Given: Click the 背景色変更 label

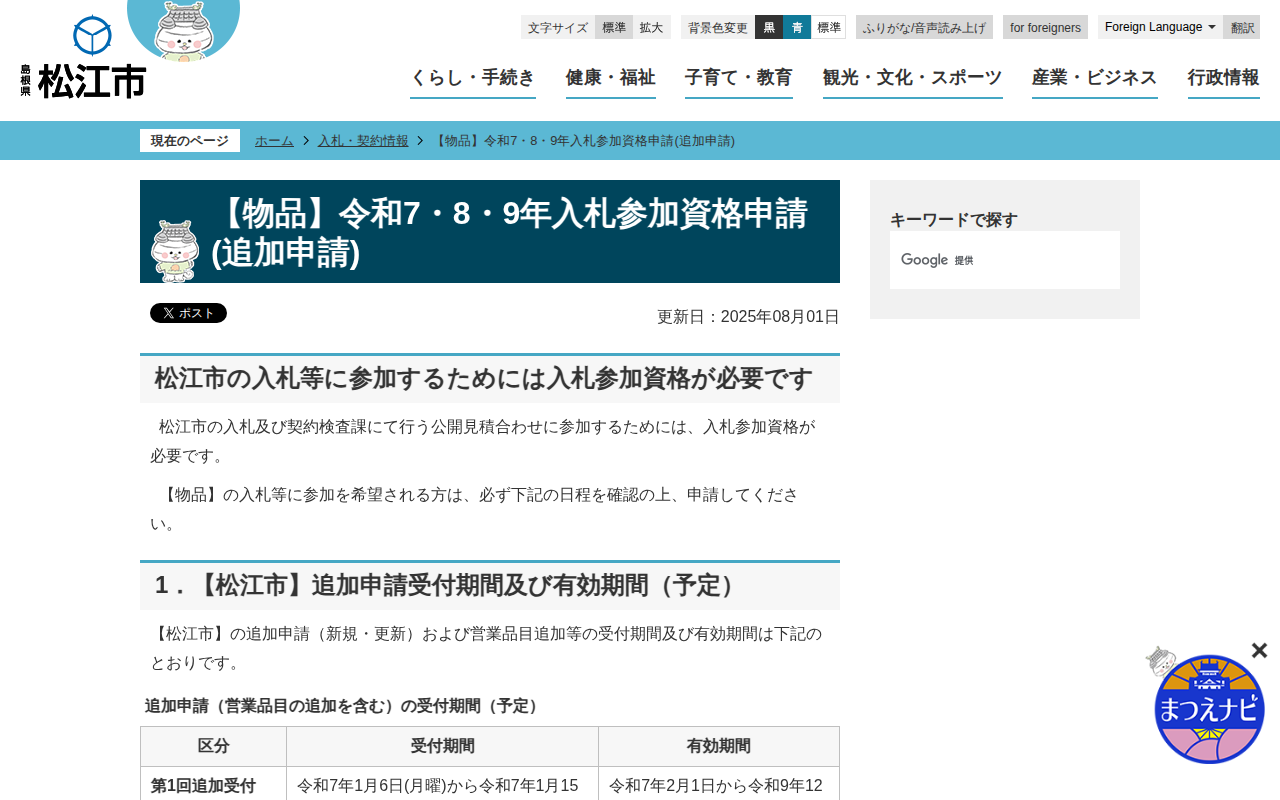Looking at the screenshot, I should point(718,27).
